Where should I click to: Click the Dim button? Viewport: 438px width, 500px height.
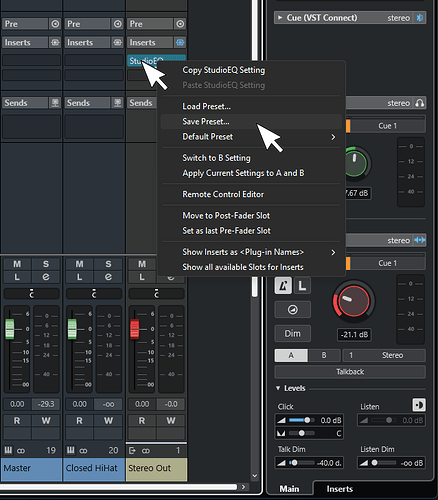pos(293,333)
